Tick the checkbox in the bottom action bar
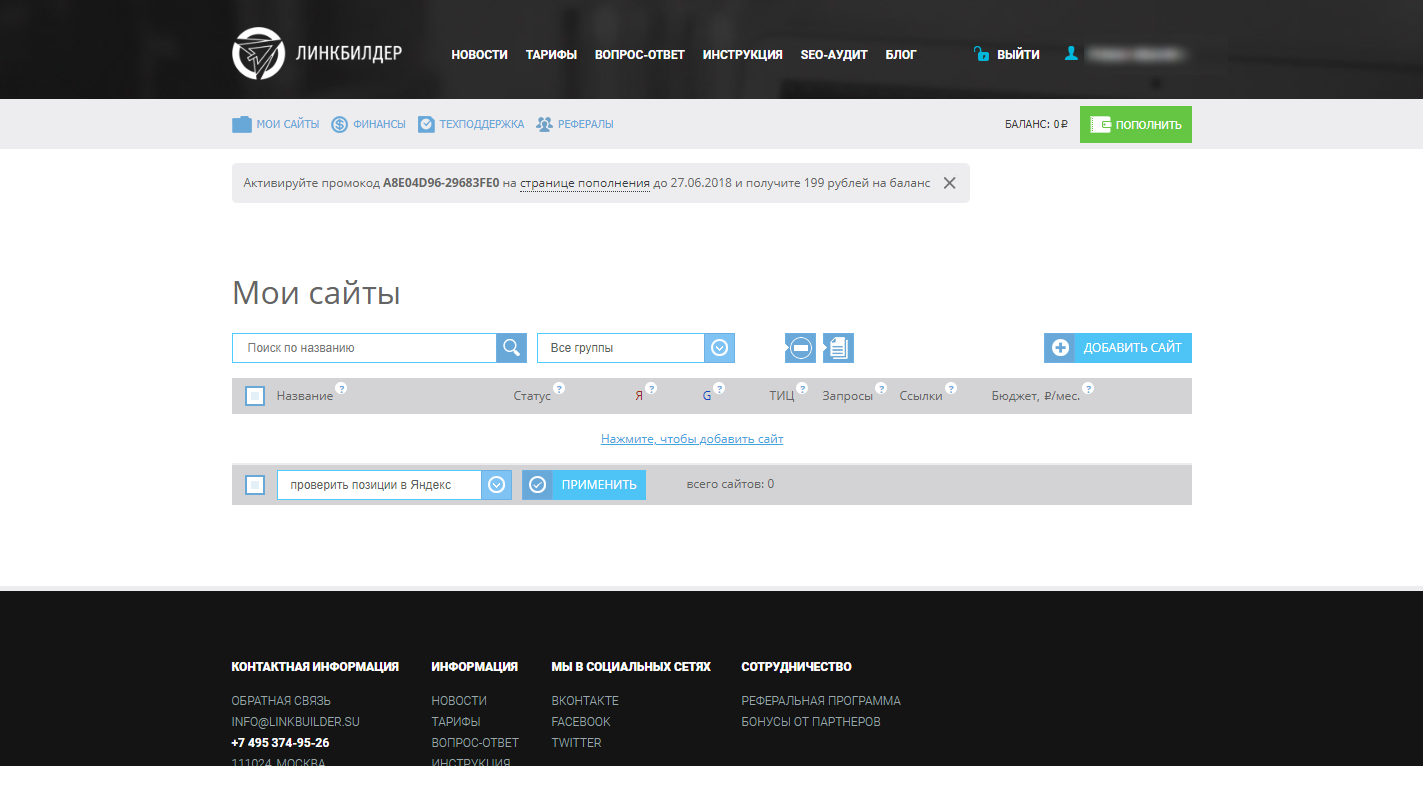 click(255, 485)
